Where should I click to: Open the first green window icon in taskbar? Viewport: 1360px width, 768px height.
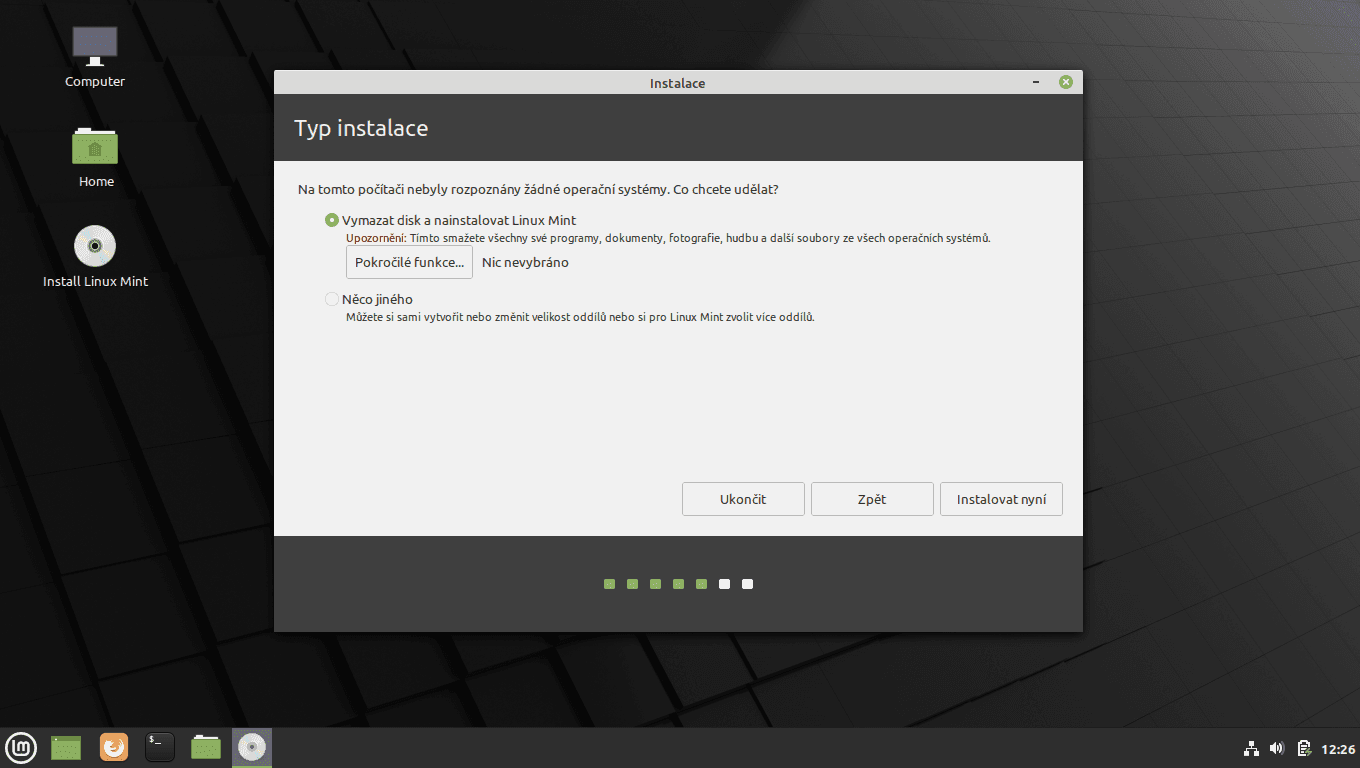(65, 747)
